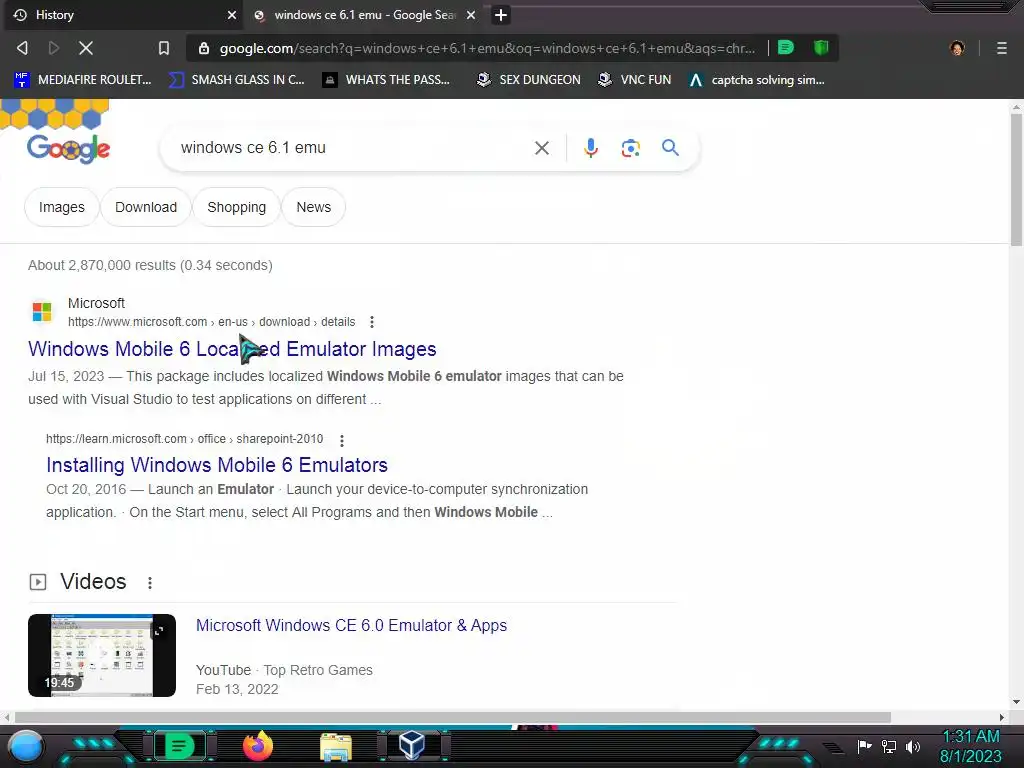Open Action Center flag in system tray
Image resolution: width=1024 pixels, height=768 pixels.
864,746
